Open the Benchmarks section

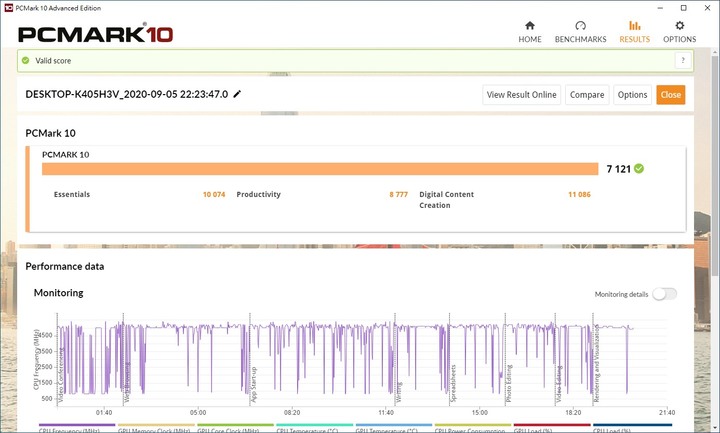[580, 32]
